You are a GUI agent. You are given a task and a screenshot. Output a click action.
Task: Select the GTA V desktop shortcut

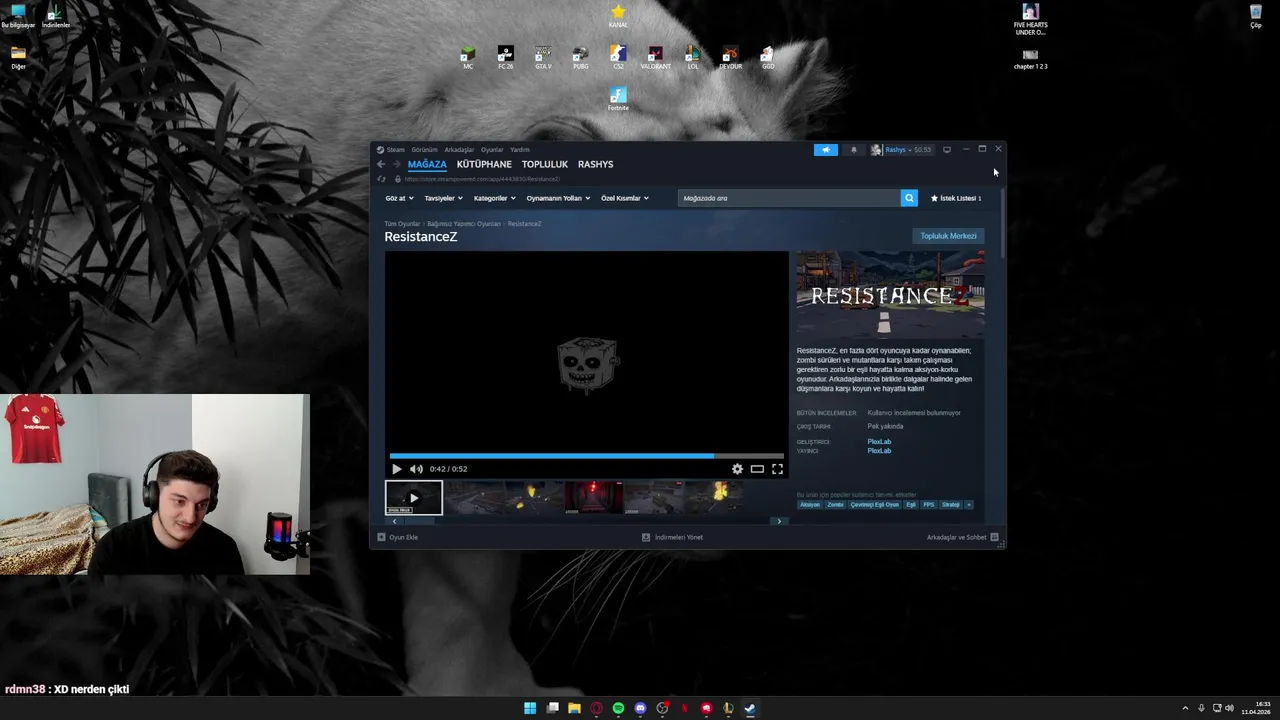point(543,58)
